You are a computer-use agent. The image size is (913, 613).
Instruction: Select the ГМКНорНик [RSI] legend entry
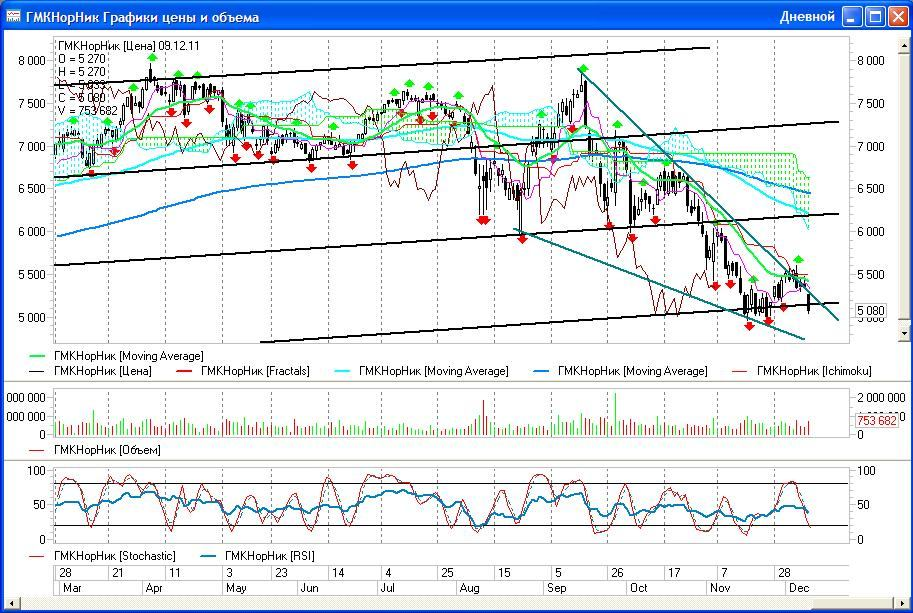tap(257, 556)
